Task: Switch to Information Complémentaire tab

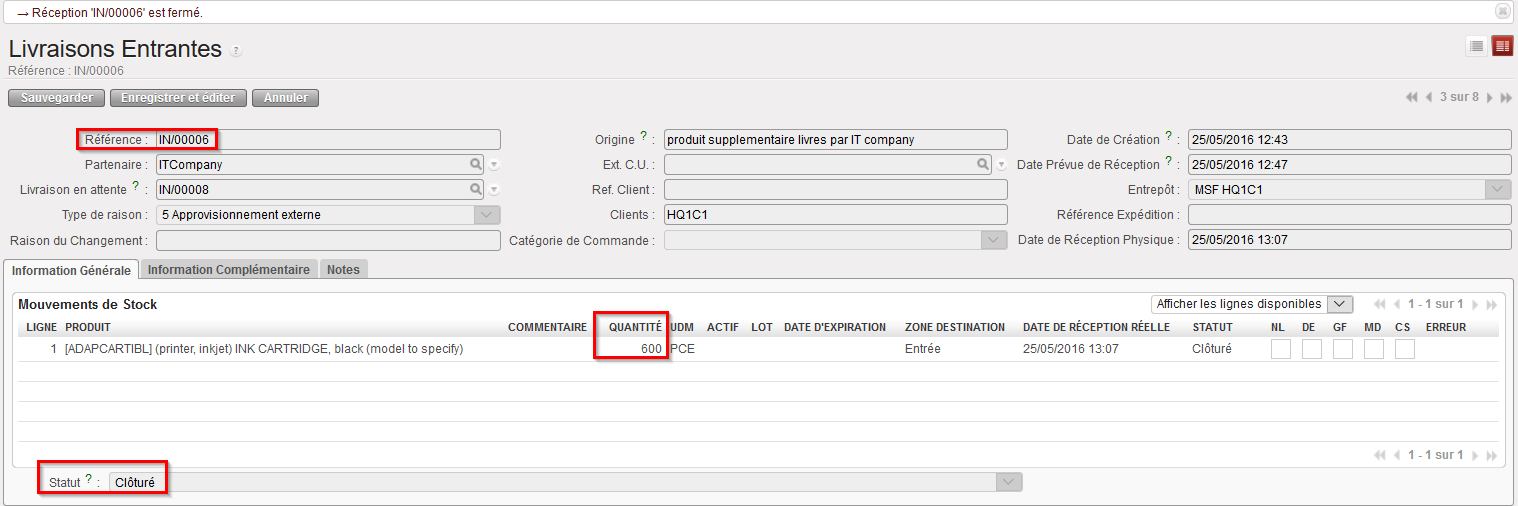Action: [229, 270]
